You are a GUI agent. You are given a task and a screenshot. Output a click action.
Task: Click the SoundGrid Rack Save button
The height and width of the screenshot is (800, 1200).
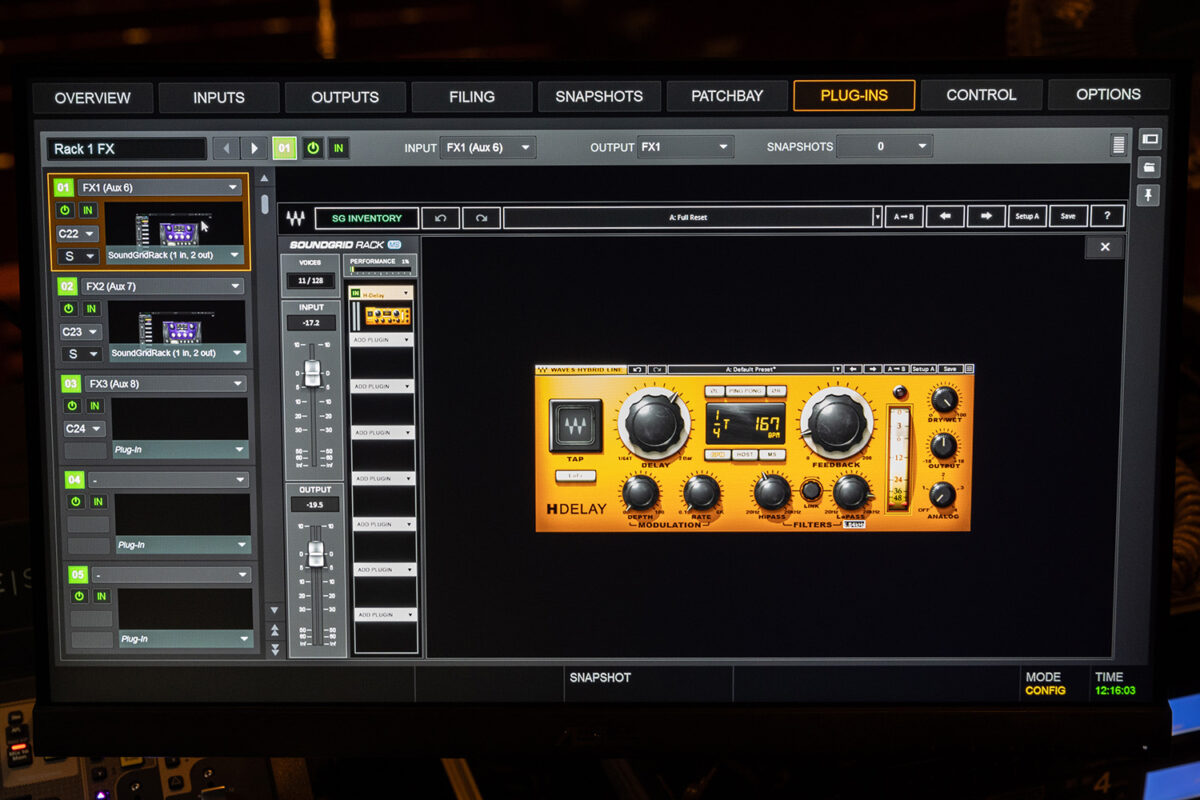[1068, 216]
